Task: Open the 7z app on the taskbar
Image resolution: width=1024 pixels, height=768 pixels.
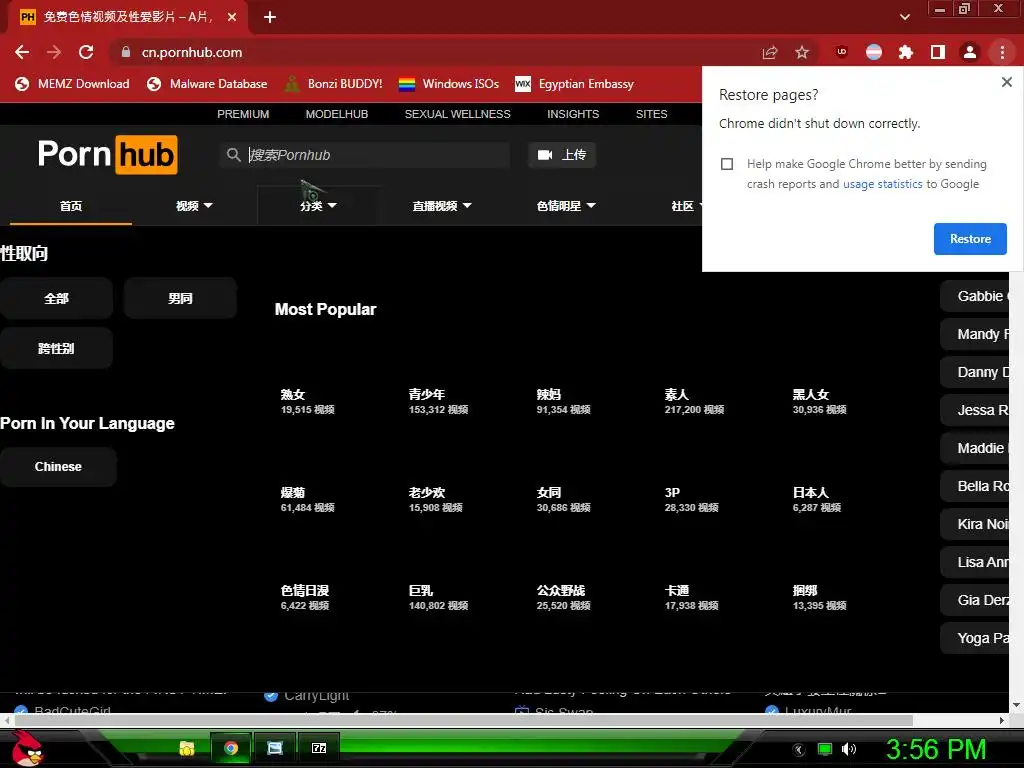Action: click(x=319, y=748)
